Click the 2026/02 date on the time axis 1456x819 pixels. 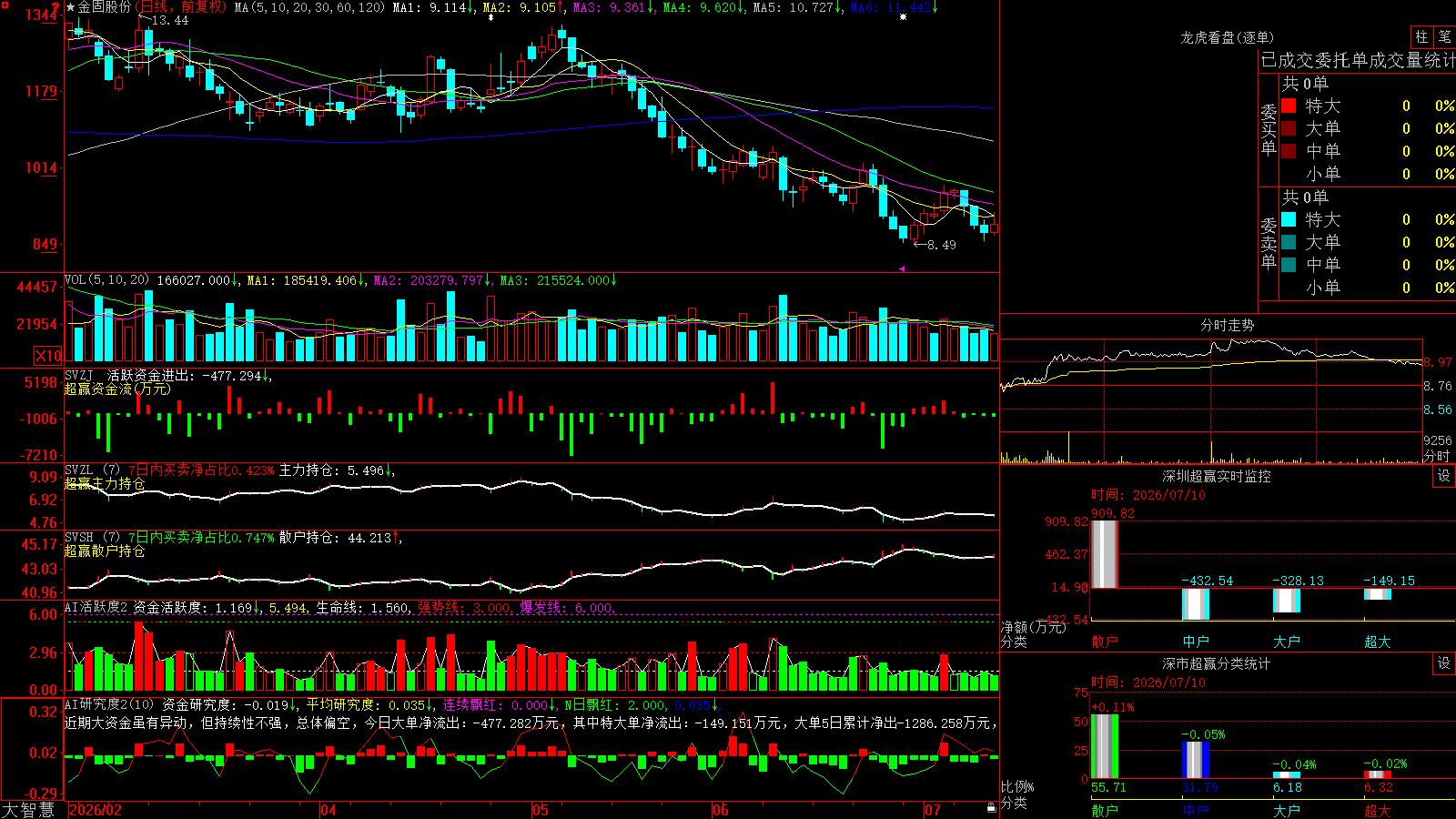(96, 810)
